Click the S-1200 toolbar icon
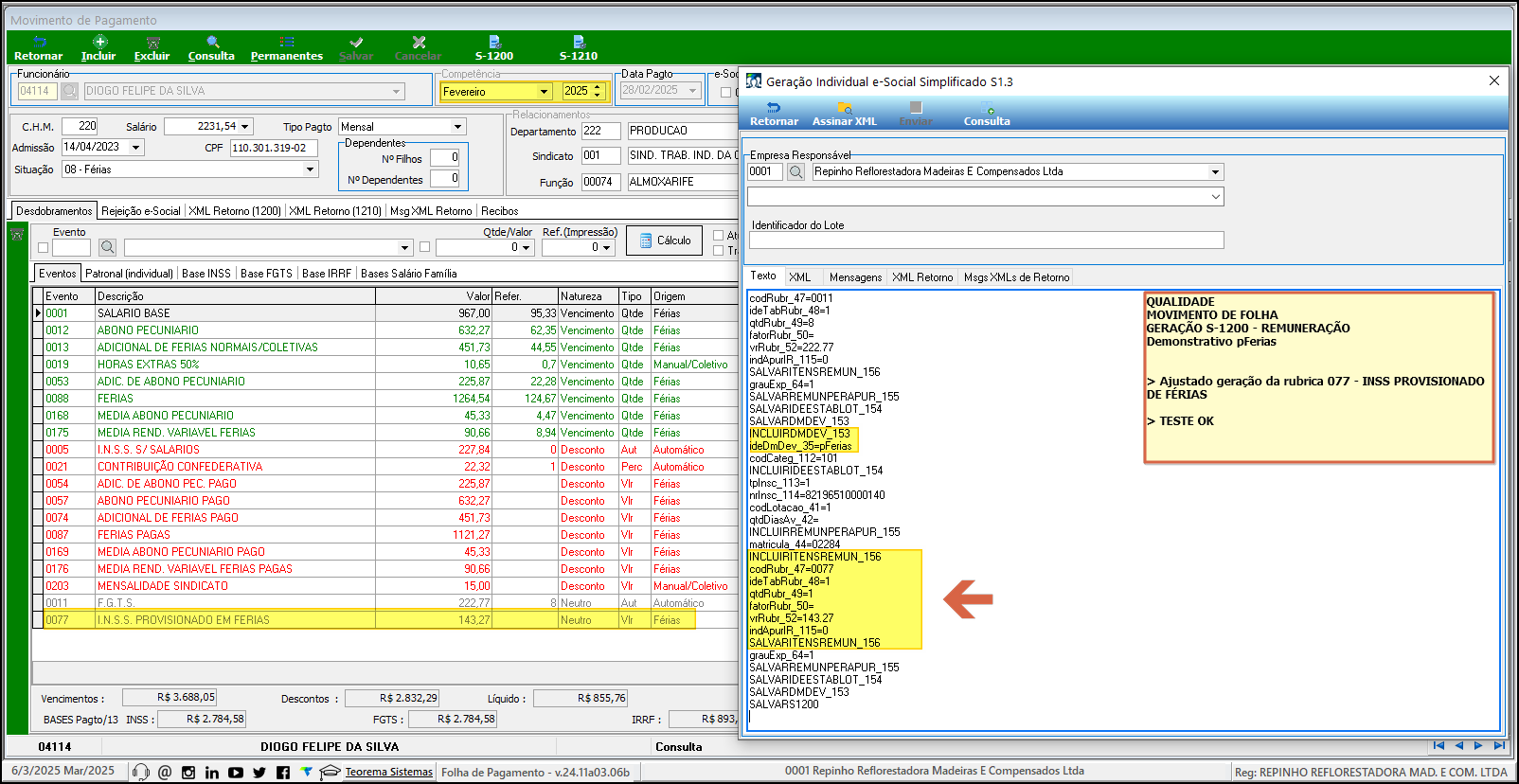 (x=494, y=48)
